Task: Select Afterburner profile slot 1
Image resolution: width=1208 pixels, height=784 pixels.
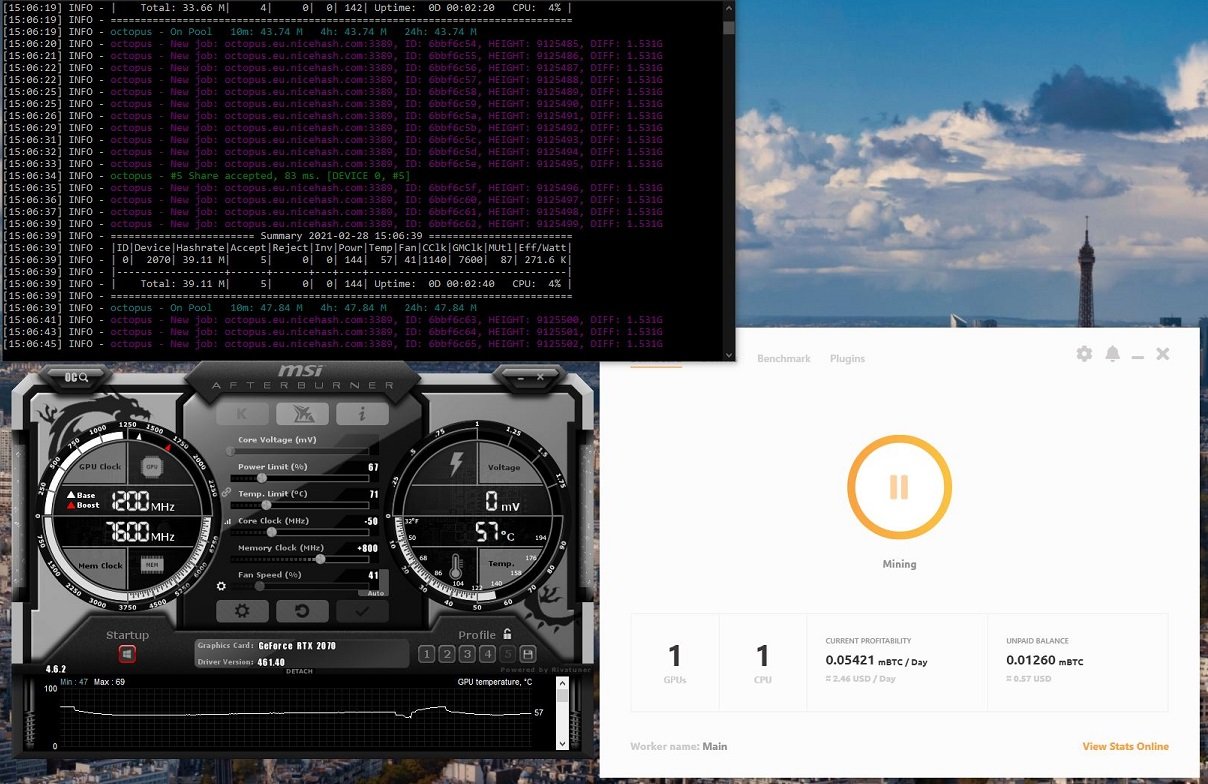Action: click(x=426, y=654)
